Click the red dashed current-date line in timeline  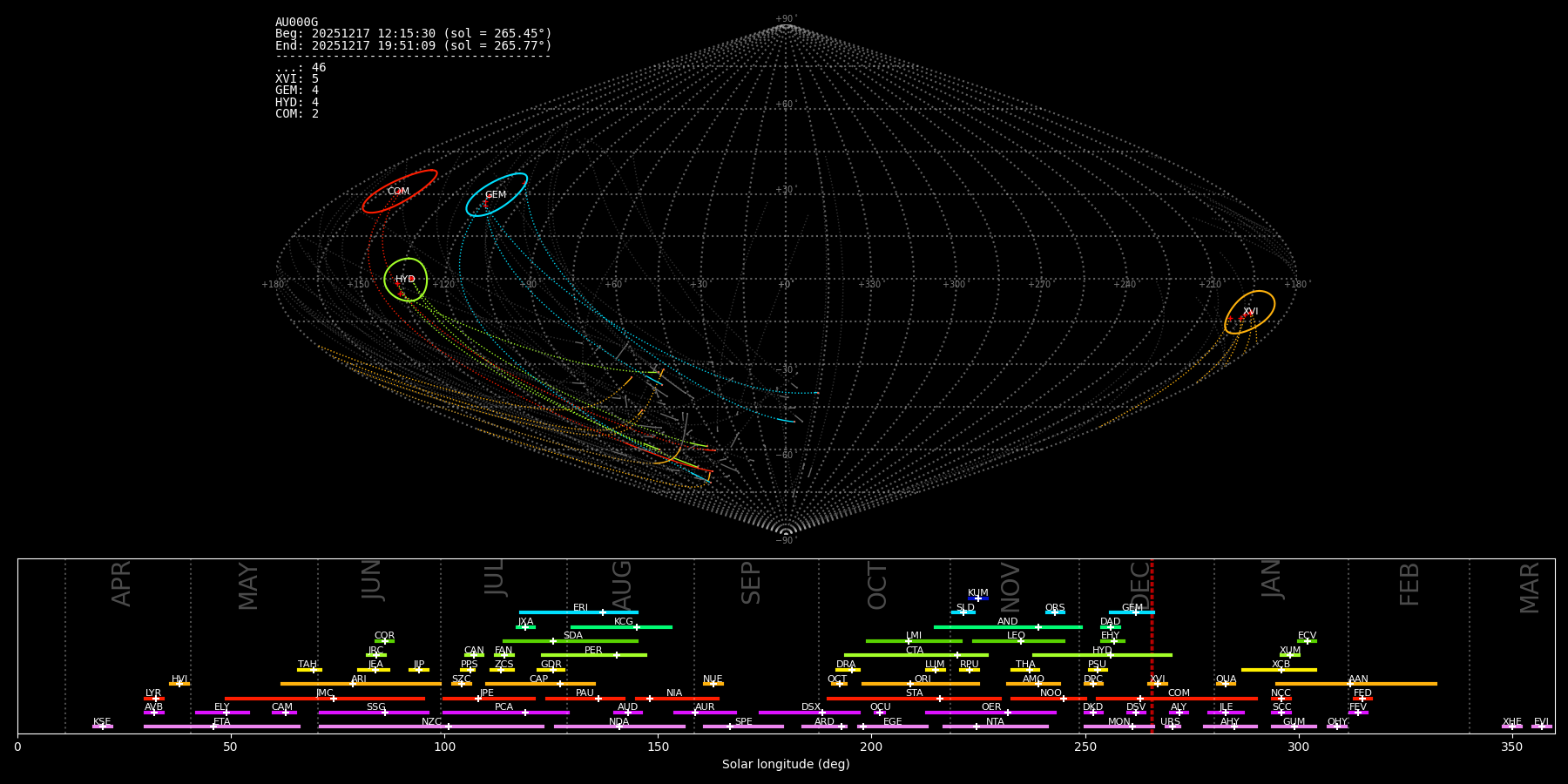pos(1152,645)
